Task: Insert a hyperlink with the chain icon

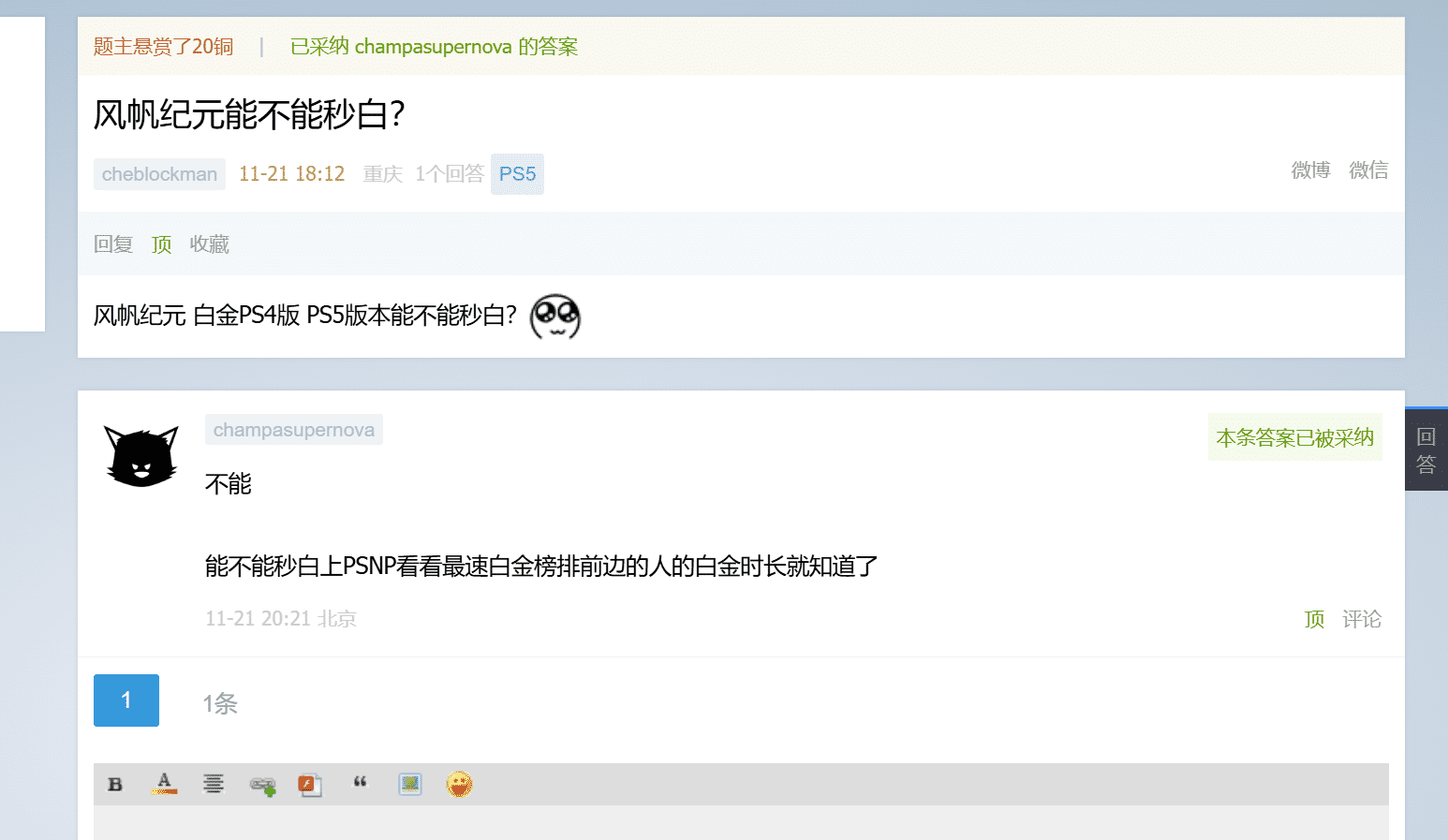Action: click(263, 785)
